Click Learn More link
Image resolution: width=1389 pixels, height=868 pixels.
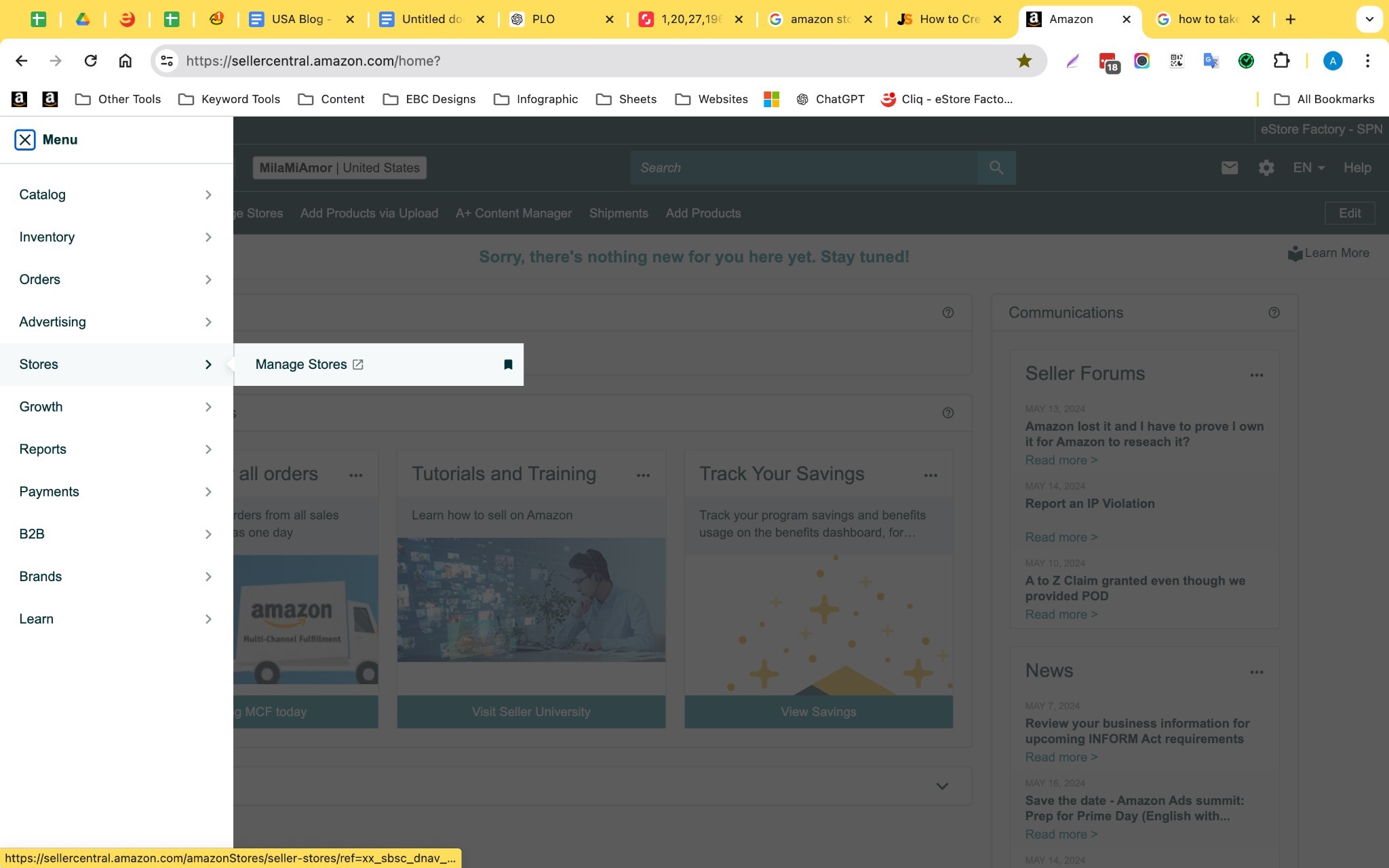(x=1329, y=253)
